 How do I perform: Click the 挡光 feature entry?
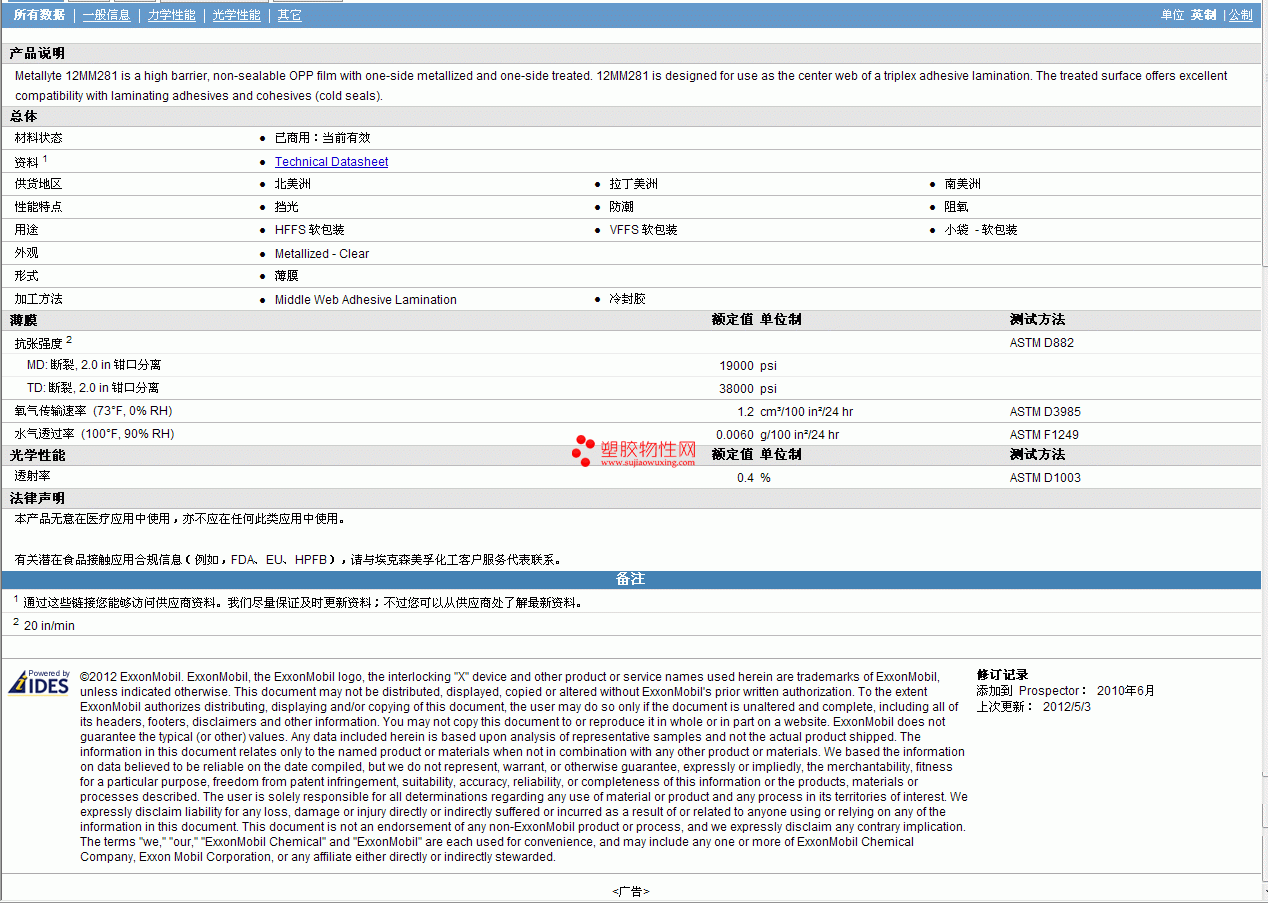287,207
